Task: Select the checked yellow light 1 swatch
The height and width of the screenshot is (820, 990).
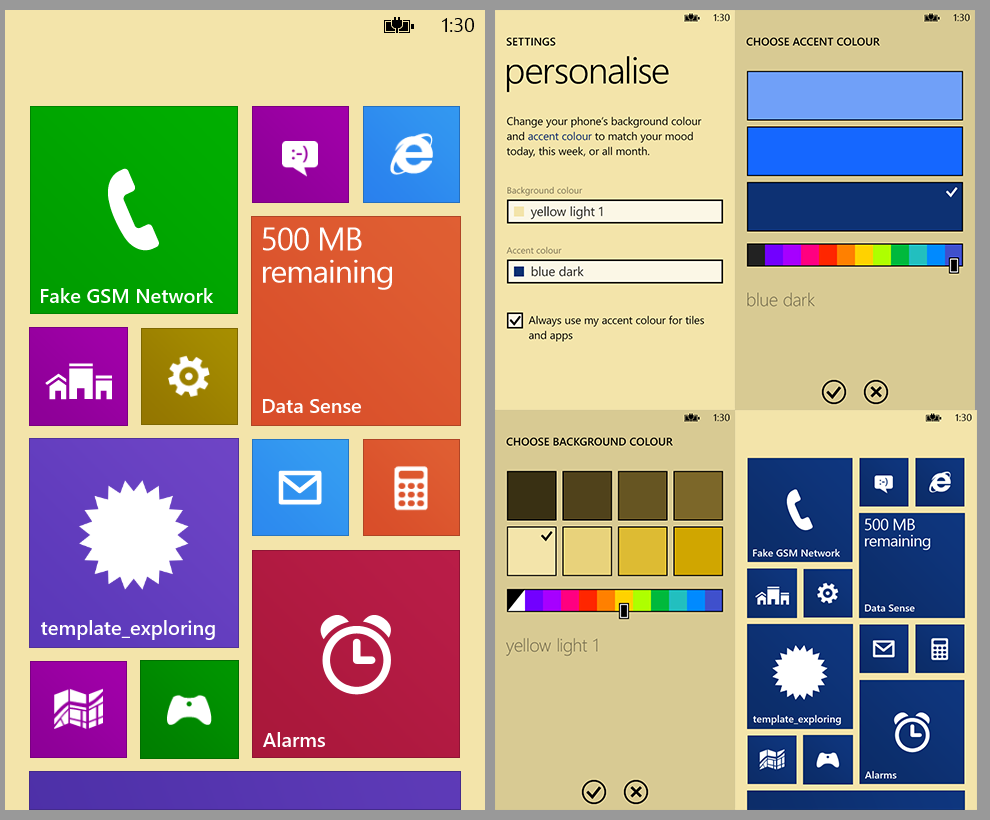Action: [531, 551]
